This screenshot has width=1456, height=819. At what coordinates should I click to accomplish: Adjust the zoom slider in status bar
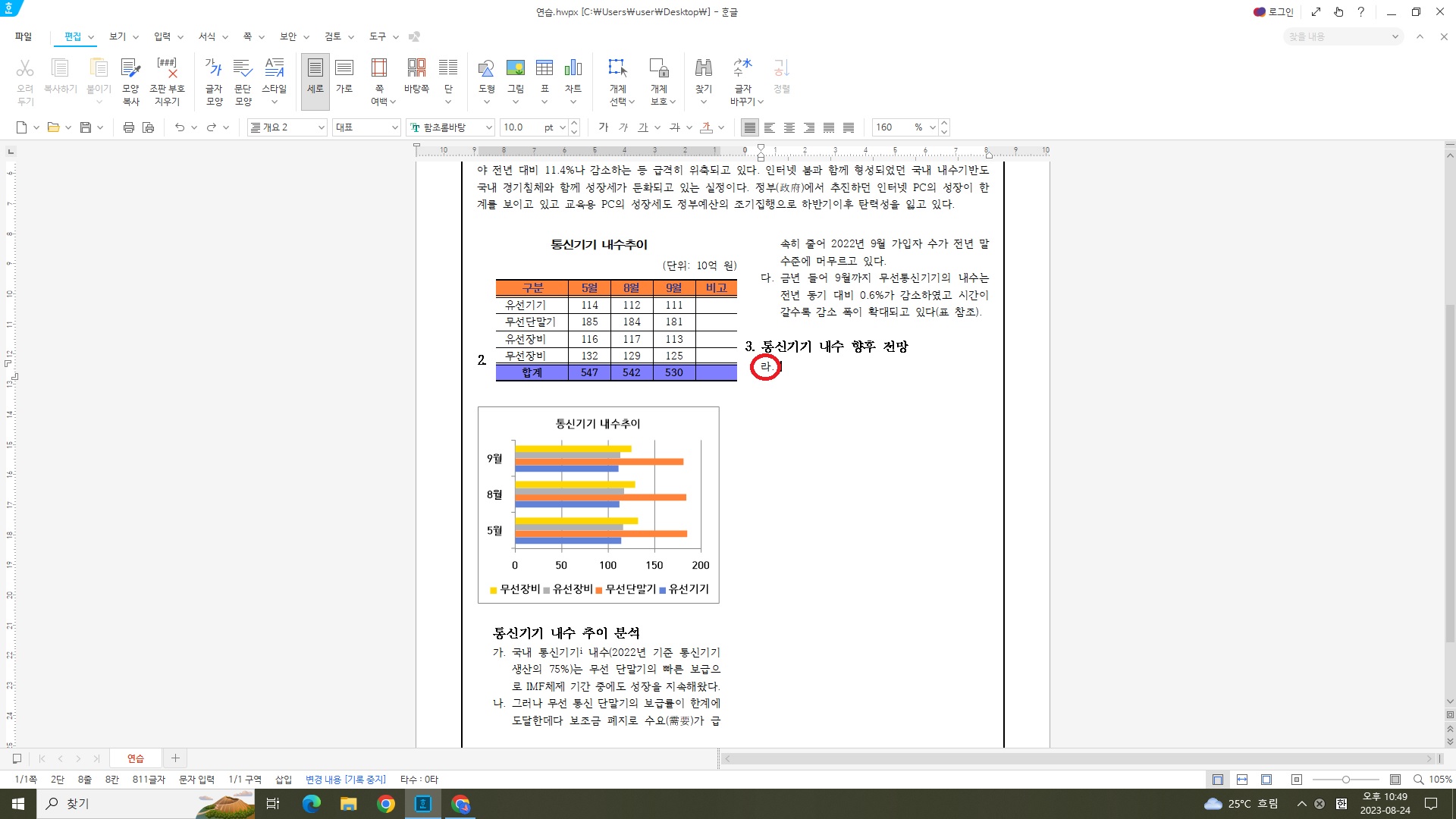click(x=1345, y=780)
